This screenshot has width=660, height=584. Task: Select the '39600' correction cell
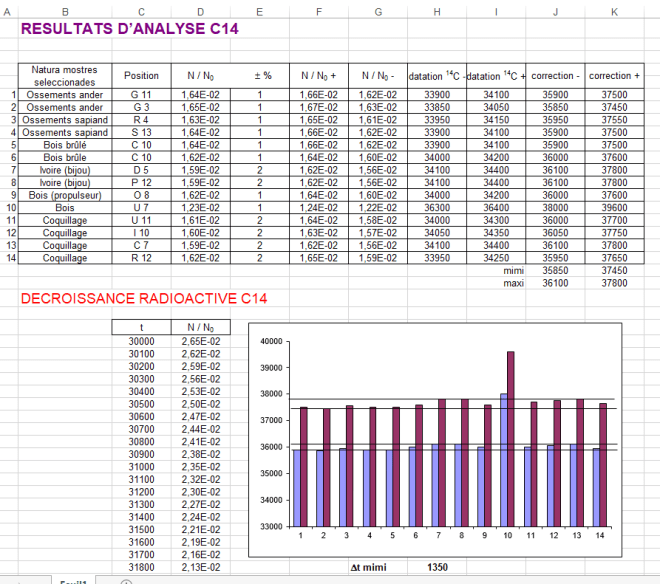[614, 208]
